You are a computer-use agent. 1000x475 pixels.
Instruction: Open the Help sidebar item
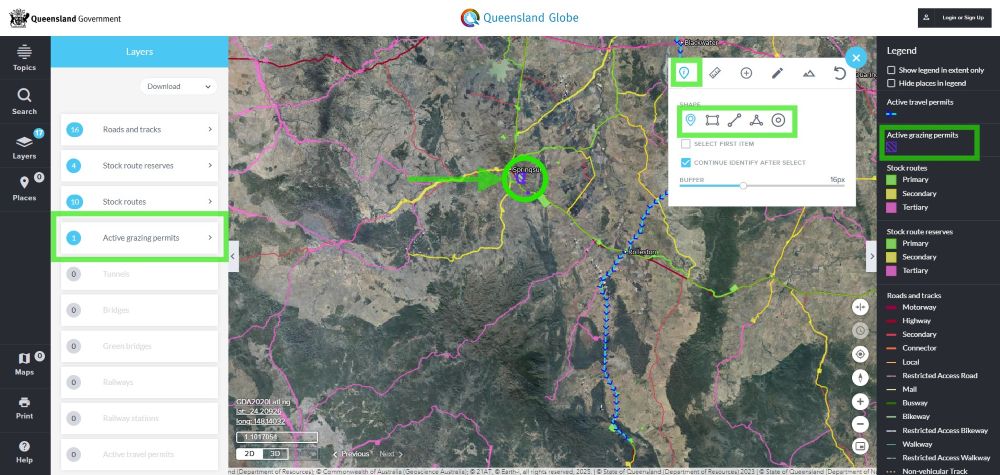tap(24, 451)
